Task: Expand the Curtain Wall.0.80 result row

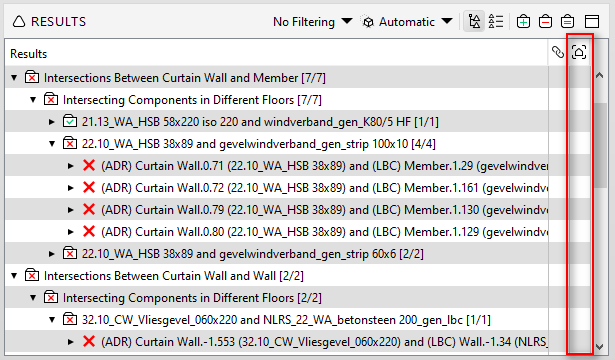Action: pos(71,232)
